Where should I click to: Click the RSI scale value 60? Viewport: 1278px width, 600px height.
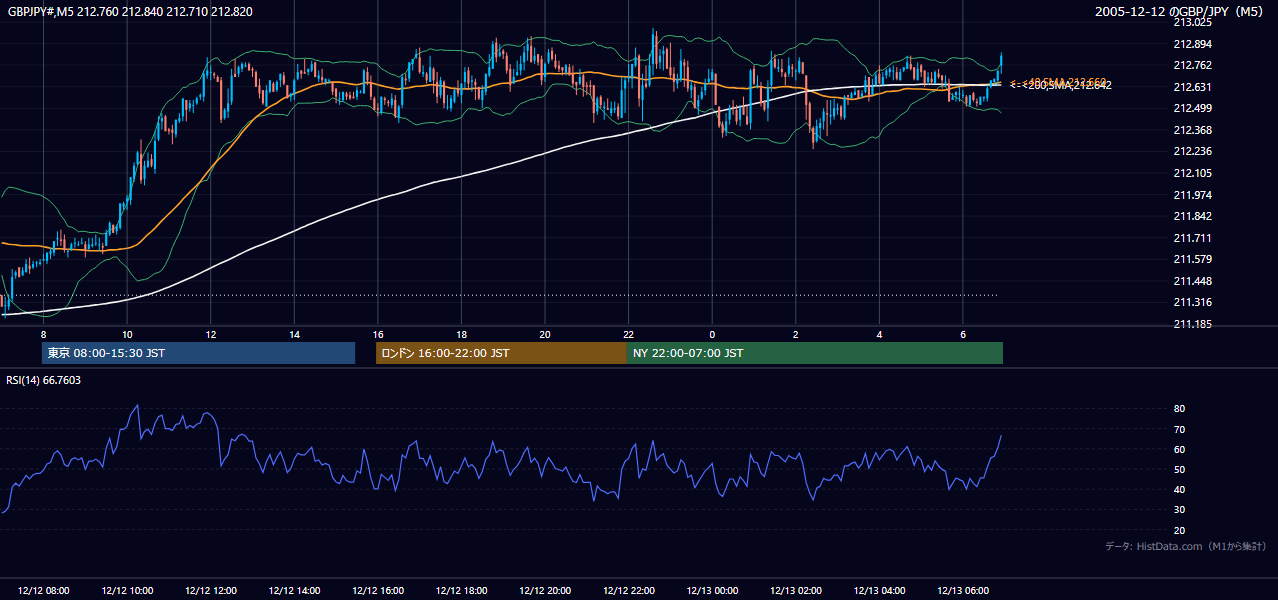click(1179, 449)
